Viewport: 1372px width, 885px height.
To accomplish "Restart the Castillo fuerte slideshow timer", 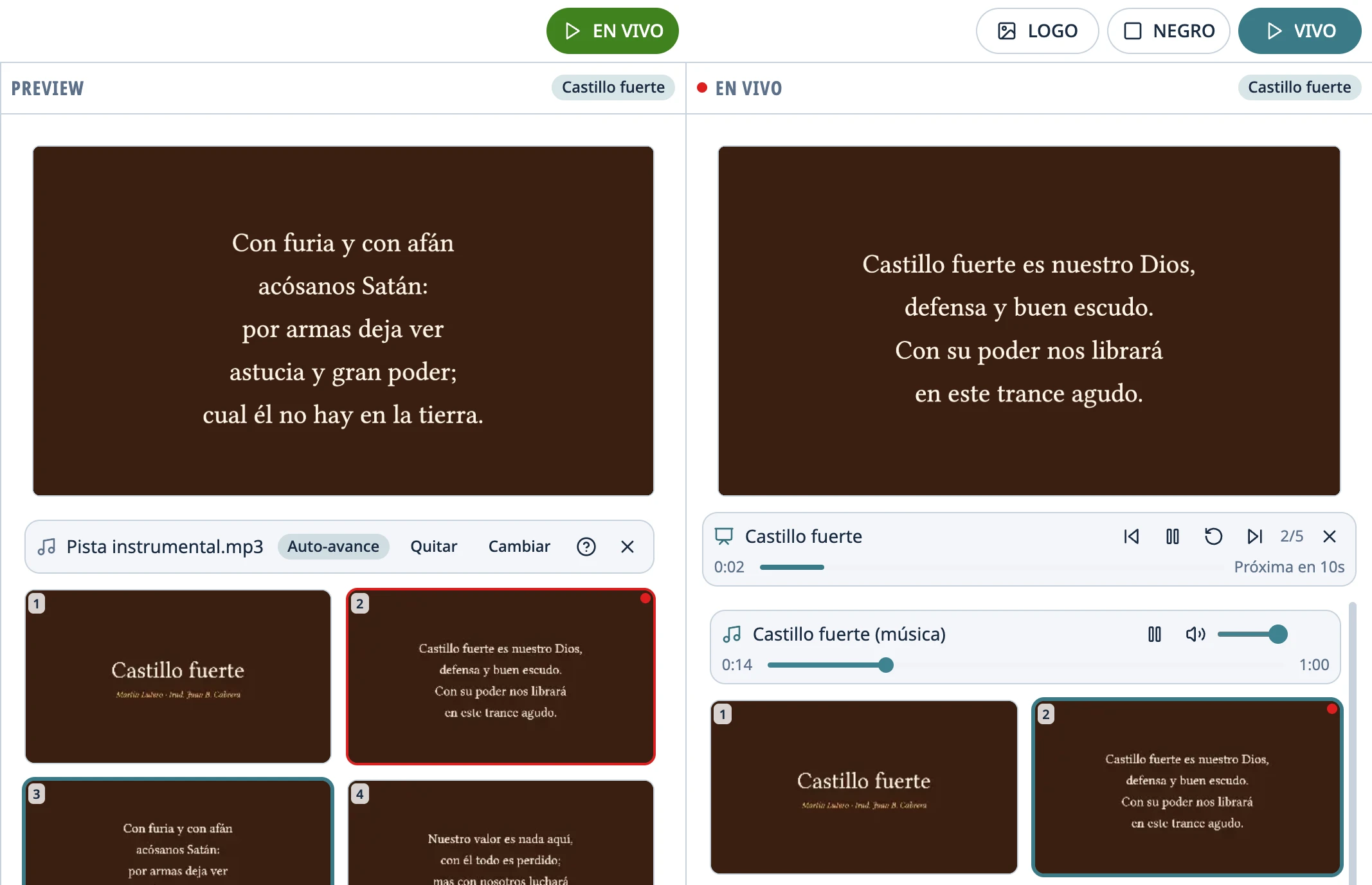I will point(1214,536).
